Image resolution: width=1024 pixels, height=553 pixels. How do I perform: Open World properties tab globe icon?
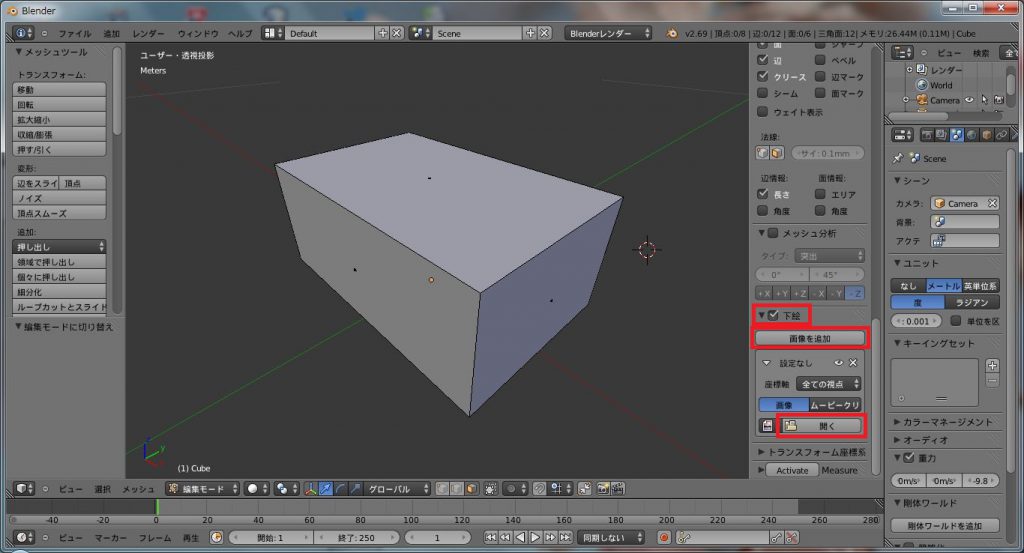[x=971, y=135]
